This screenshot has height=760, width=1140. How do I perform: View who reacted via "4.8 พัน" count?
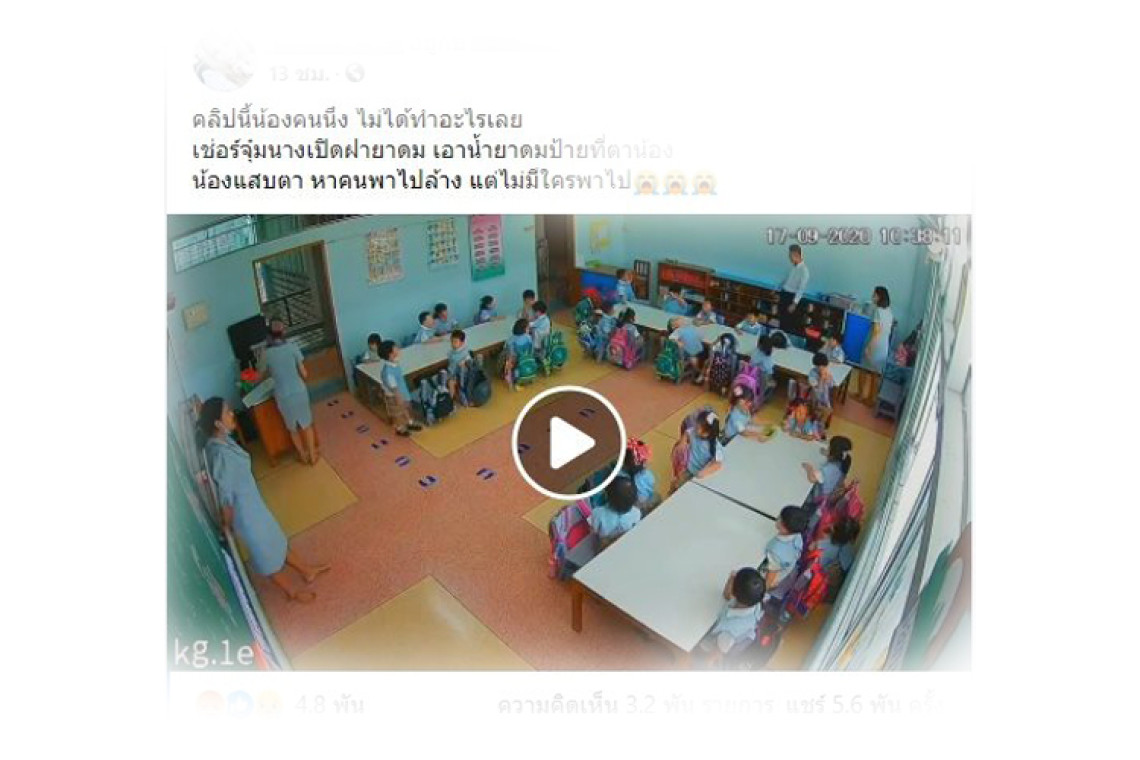point(329,704)
